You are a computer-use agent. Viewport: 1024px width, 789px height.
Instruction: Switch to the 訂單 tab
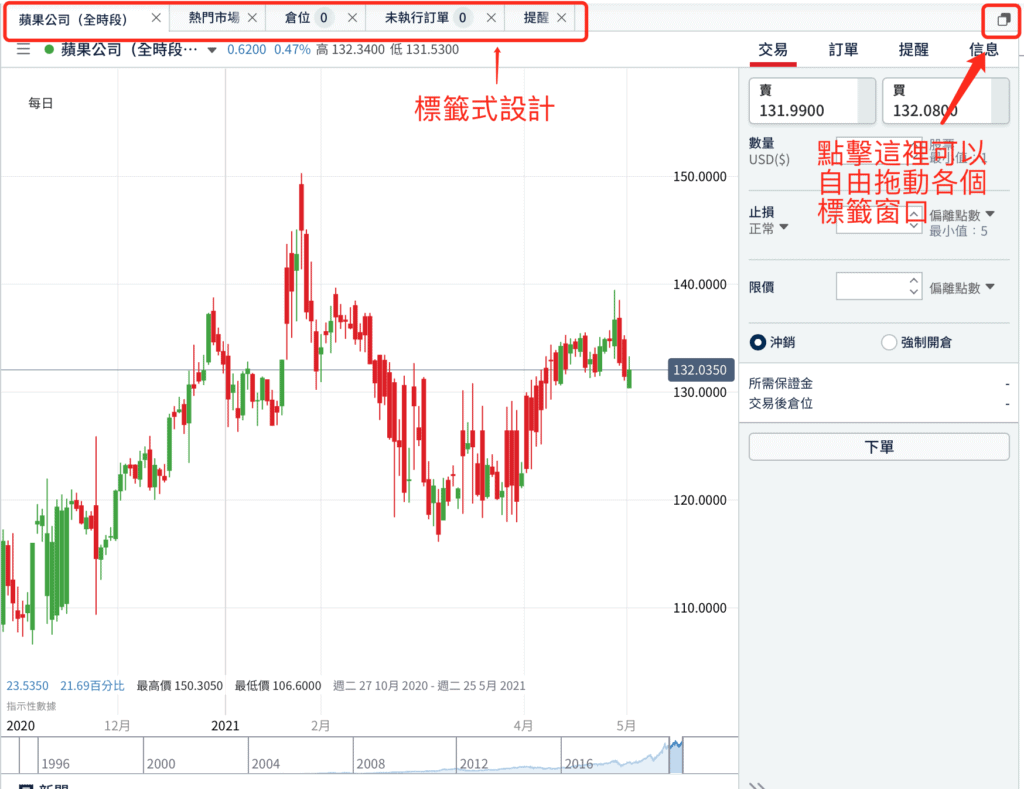pyautogui.click(x=842, y=49)
